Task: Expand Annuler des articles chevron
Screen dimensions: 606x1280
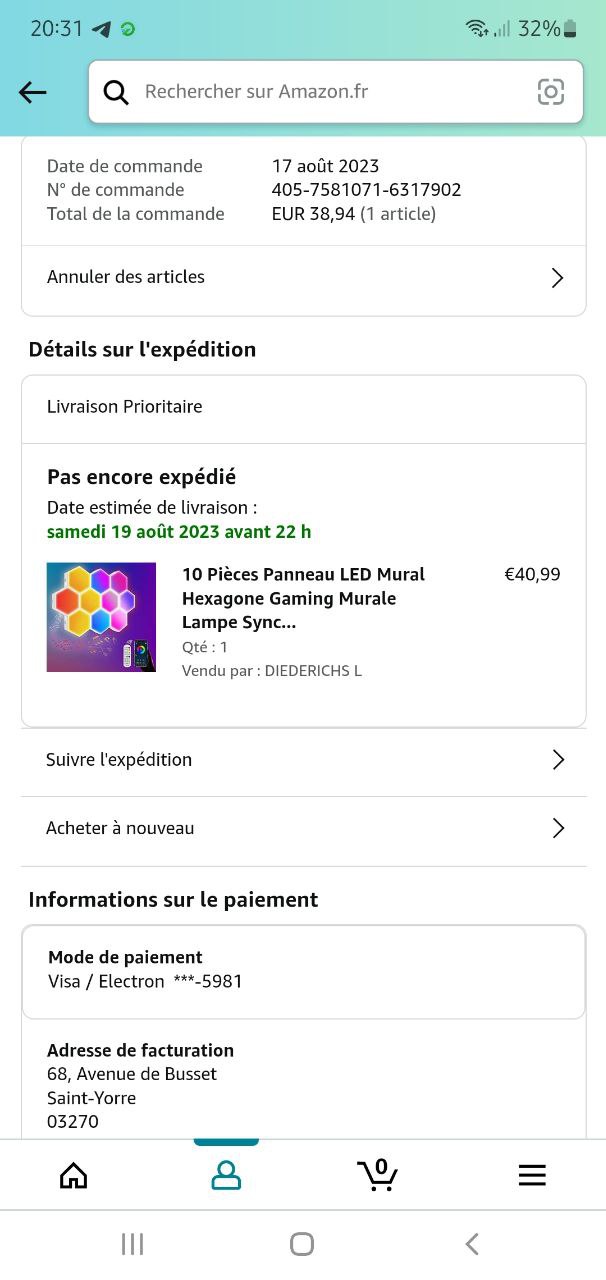Action: click(558, 278)
